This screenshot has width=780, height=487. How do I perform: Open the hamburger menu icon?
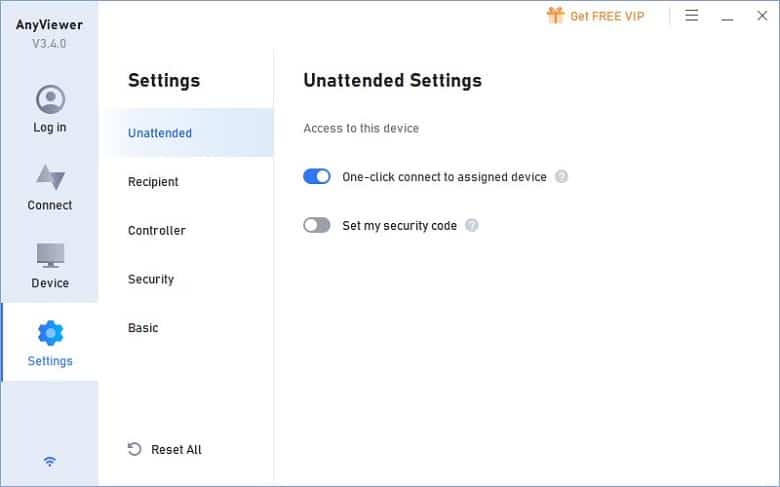pos(691,15)
